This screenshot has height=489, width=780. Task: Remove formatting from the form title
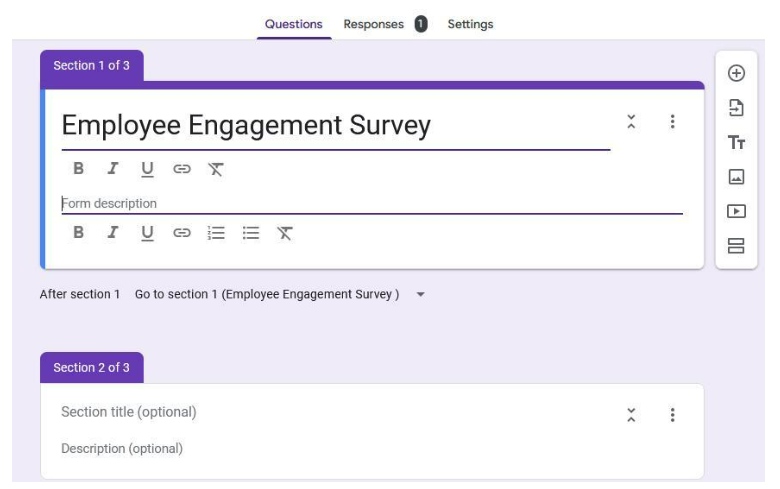pyautogui.click(x=215, y=169)
